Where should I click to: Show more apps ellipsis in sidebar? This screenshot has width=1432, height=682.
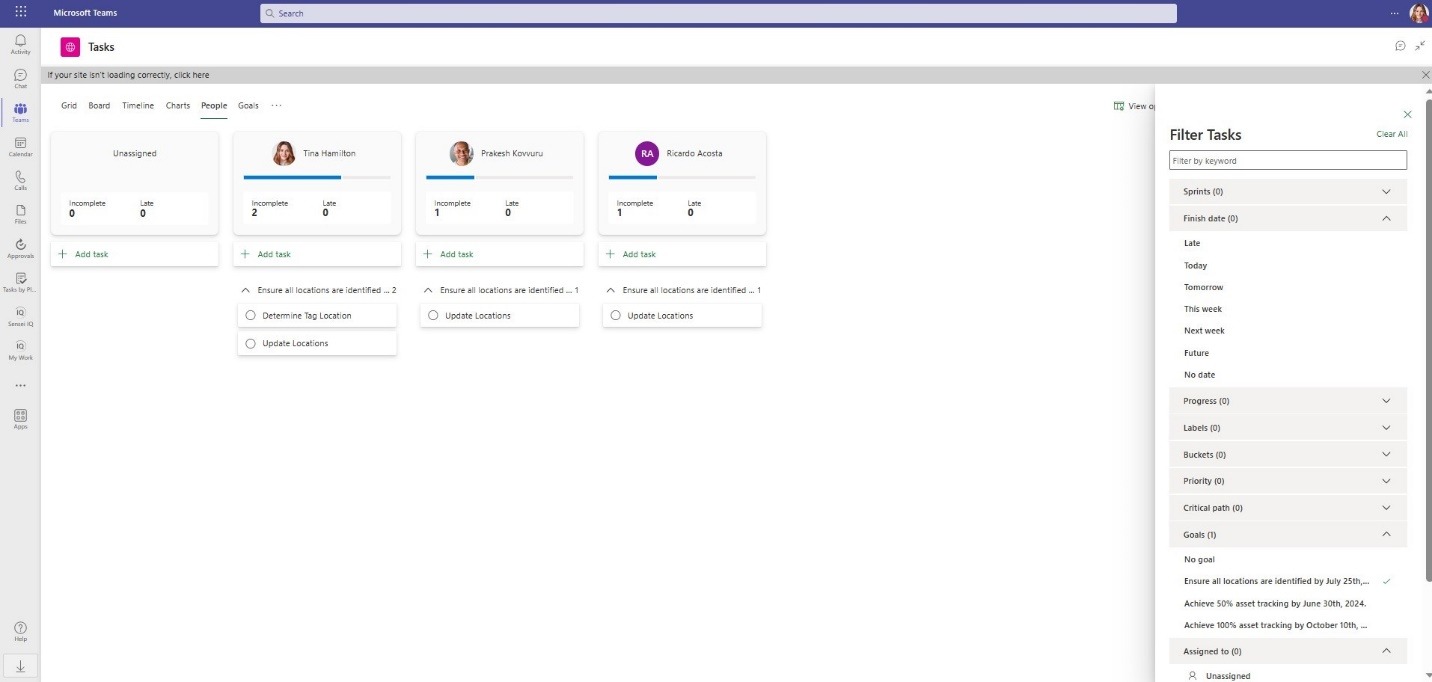click(20, 385)
